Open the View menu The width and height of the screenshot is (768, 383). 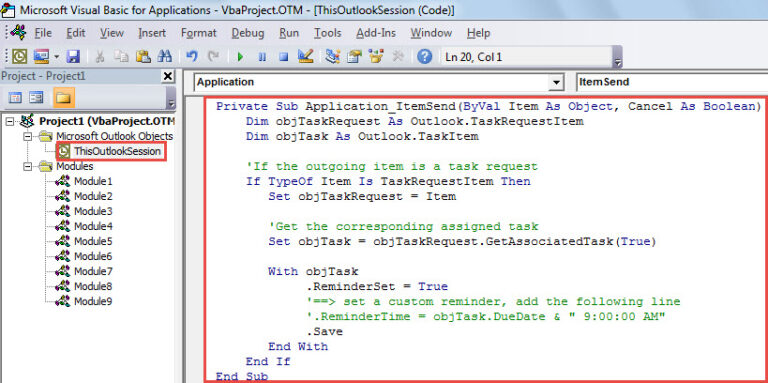coord(112,33)
